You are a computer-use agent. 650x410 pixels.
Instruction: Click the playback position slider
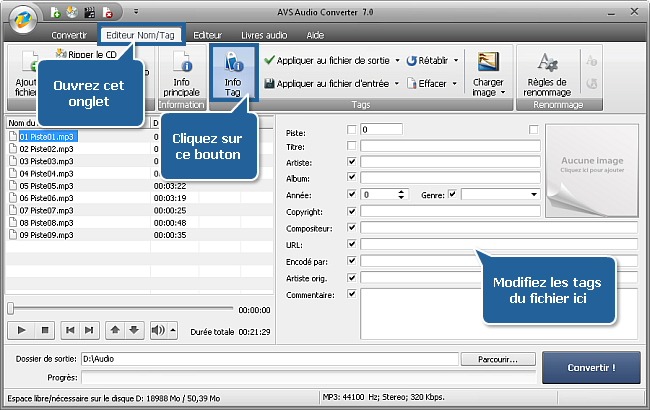tap(120, 309)
